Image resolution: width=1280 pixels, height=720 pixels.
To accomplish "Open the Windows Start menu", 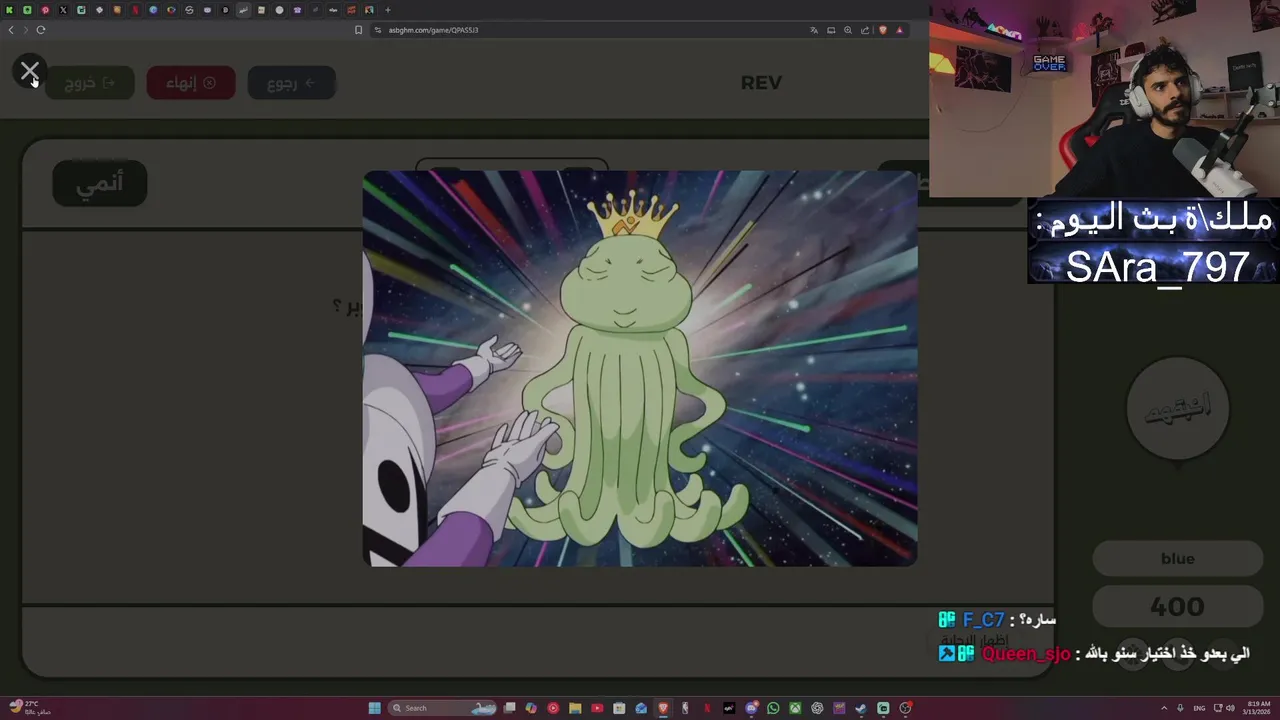I will pyautogui.click(x=374, y=708).
